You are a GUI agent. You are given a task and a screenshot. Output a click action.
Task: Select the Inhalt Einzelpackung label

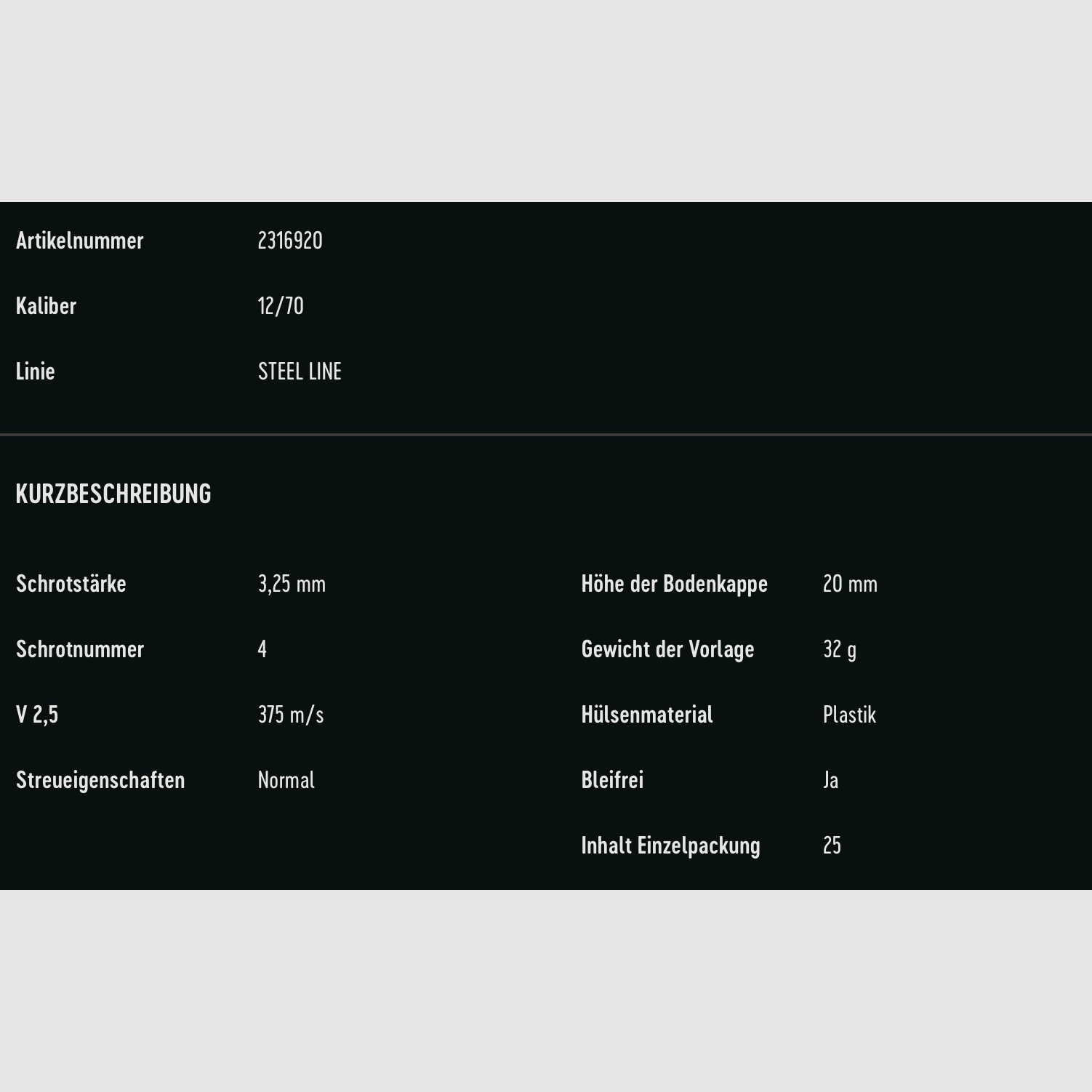[x=670, y=846]
